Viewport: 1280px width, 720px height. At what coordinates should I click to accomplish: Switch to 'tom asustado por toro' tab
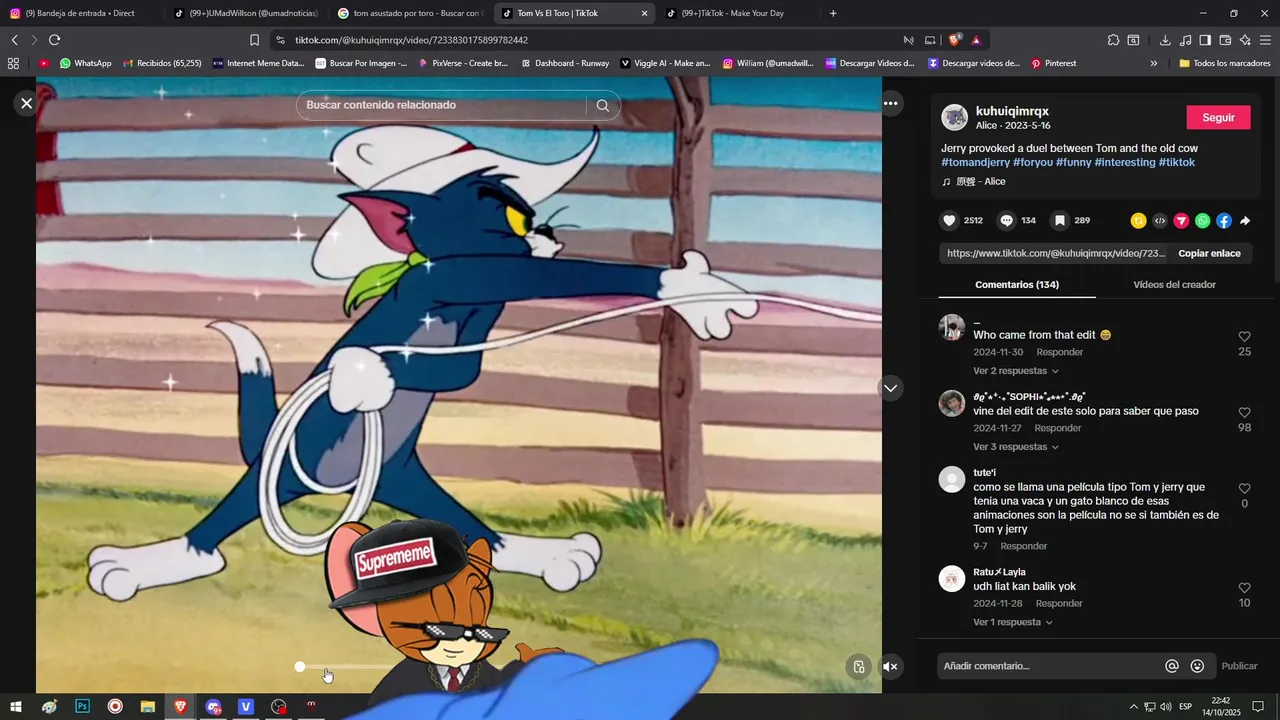410,13
